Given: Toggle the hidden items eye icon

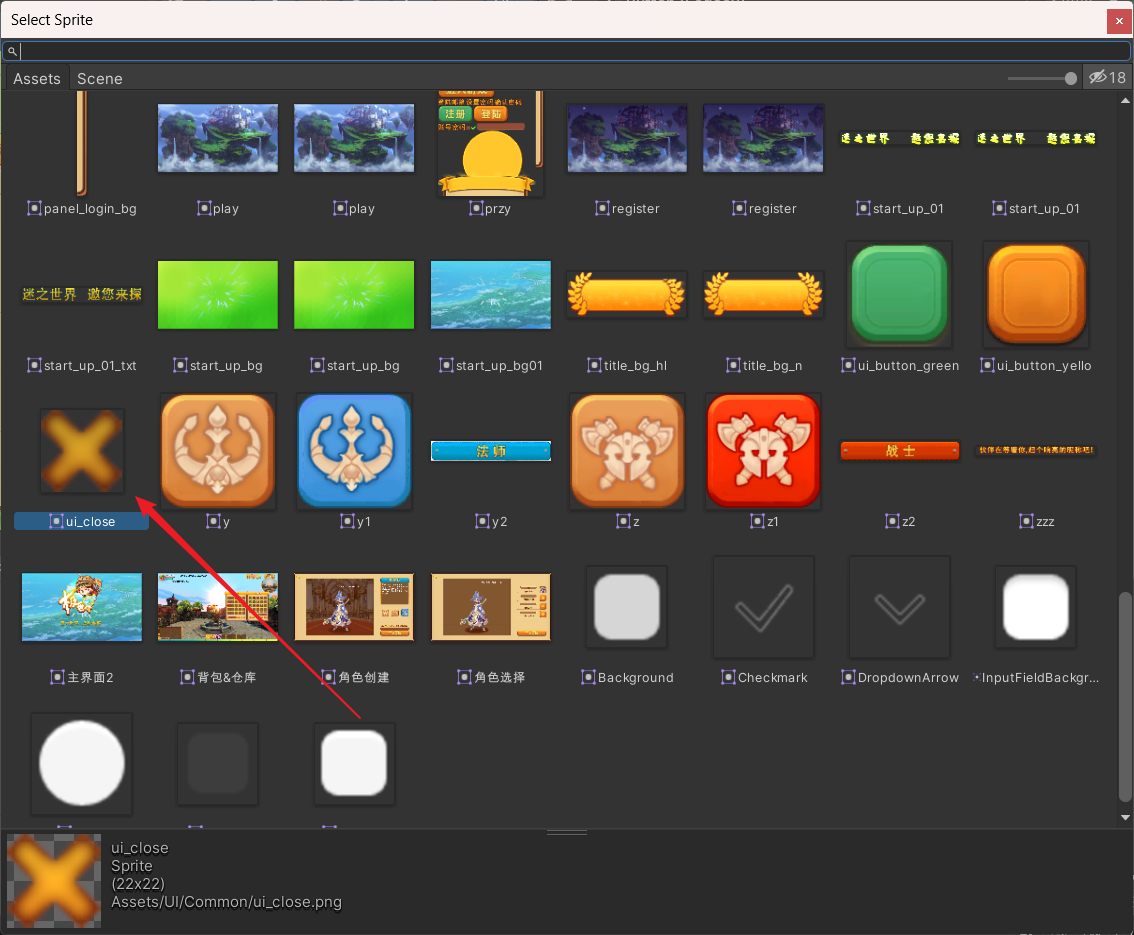Looking at the screenshot, I should click(1107, 78).
